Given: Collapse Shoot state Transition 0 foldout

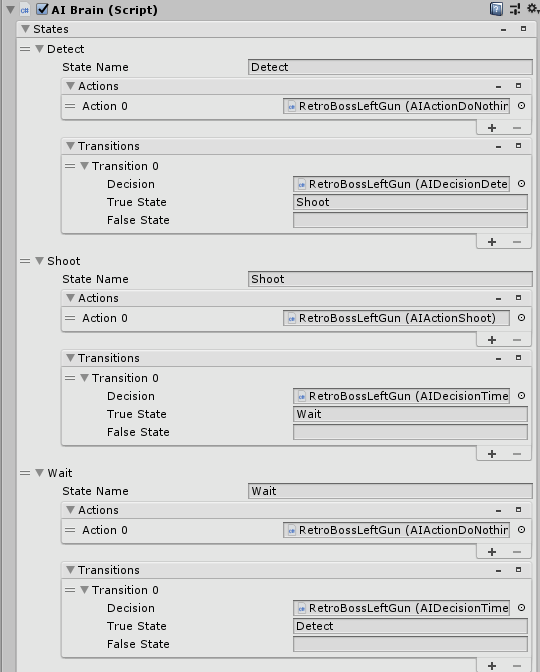Looking at the screenshot, I should click(84, 378).
